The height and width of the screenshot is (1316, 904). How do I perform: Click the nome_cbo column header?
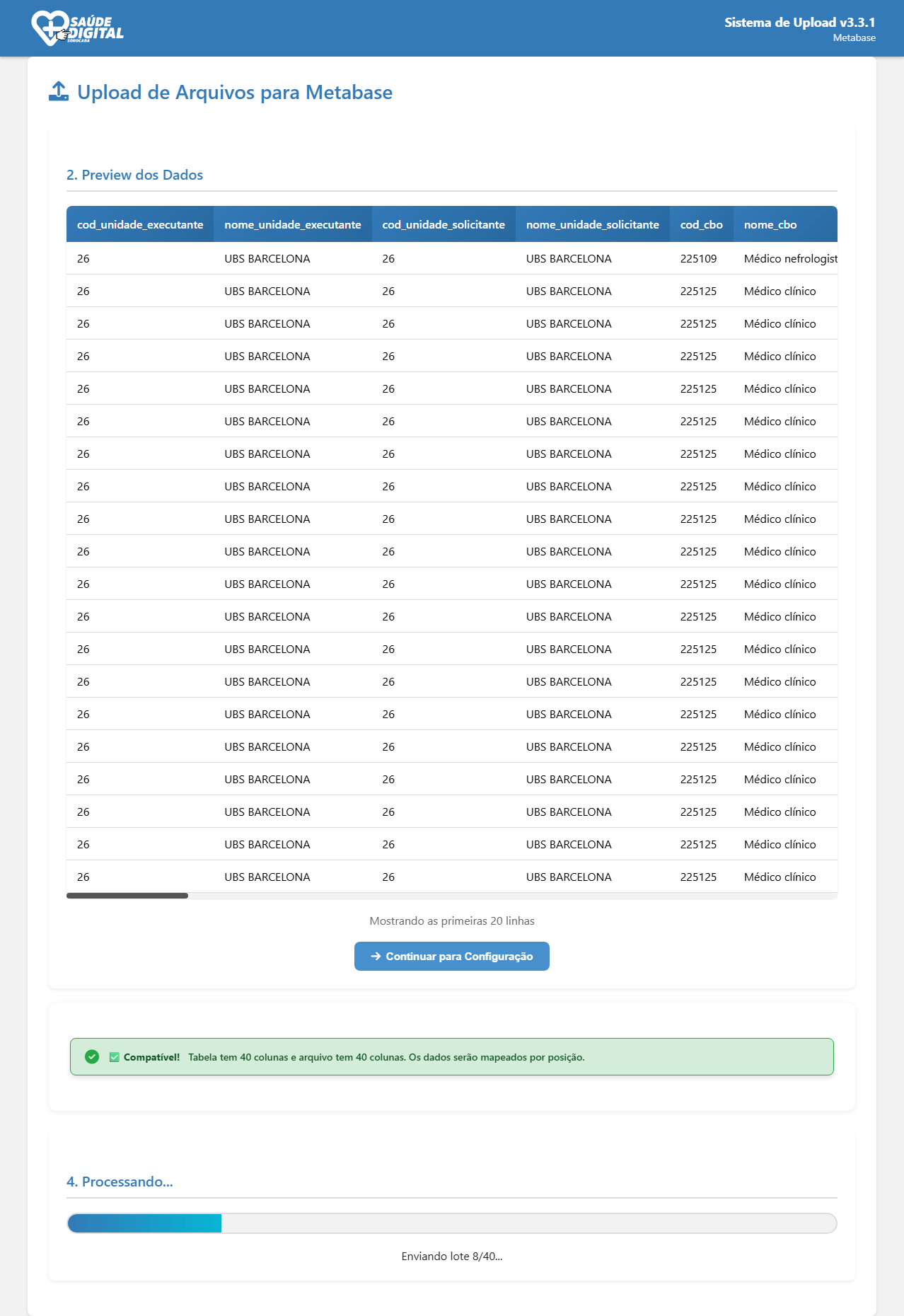coord(770,224)
